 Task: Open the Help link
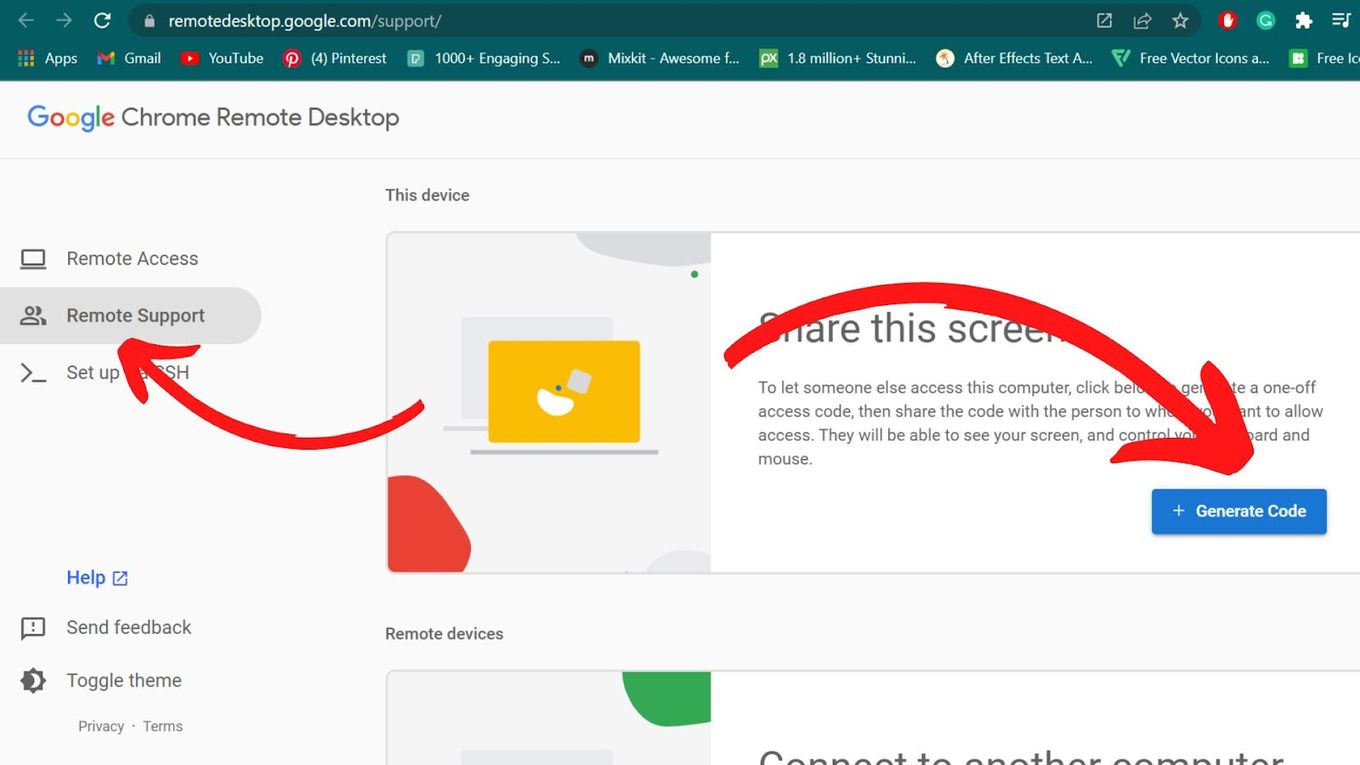(x=86, y=578)
